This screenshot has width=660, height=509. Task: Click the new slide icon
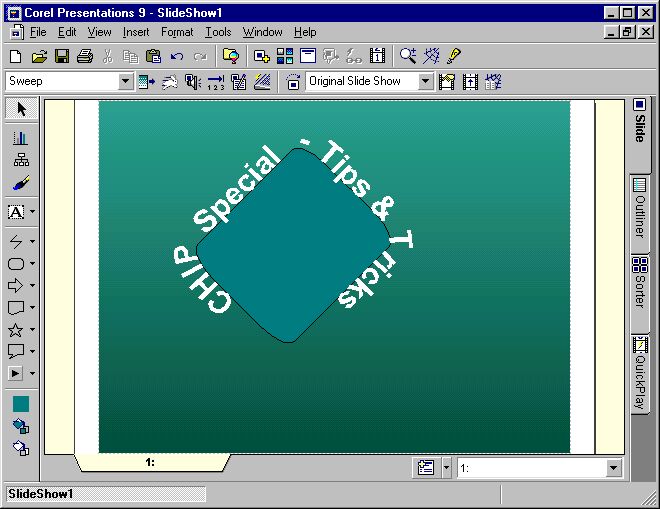pos(261,56)
